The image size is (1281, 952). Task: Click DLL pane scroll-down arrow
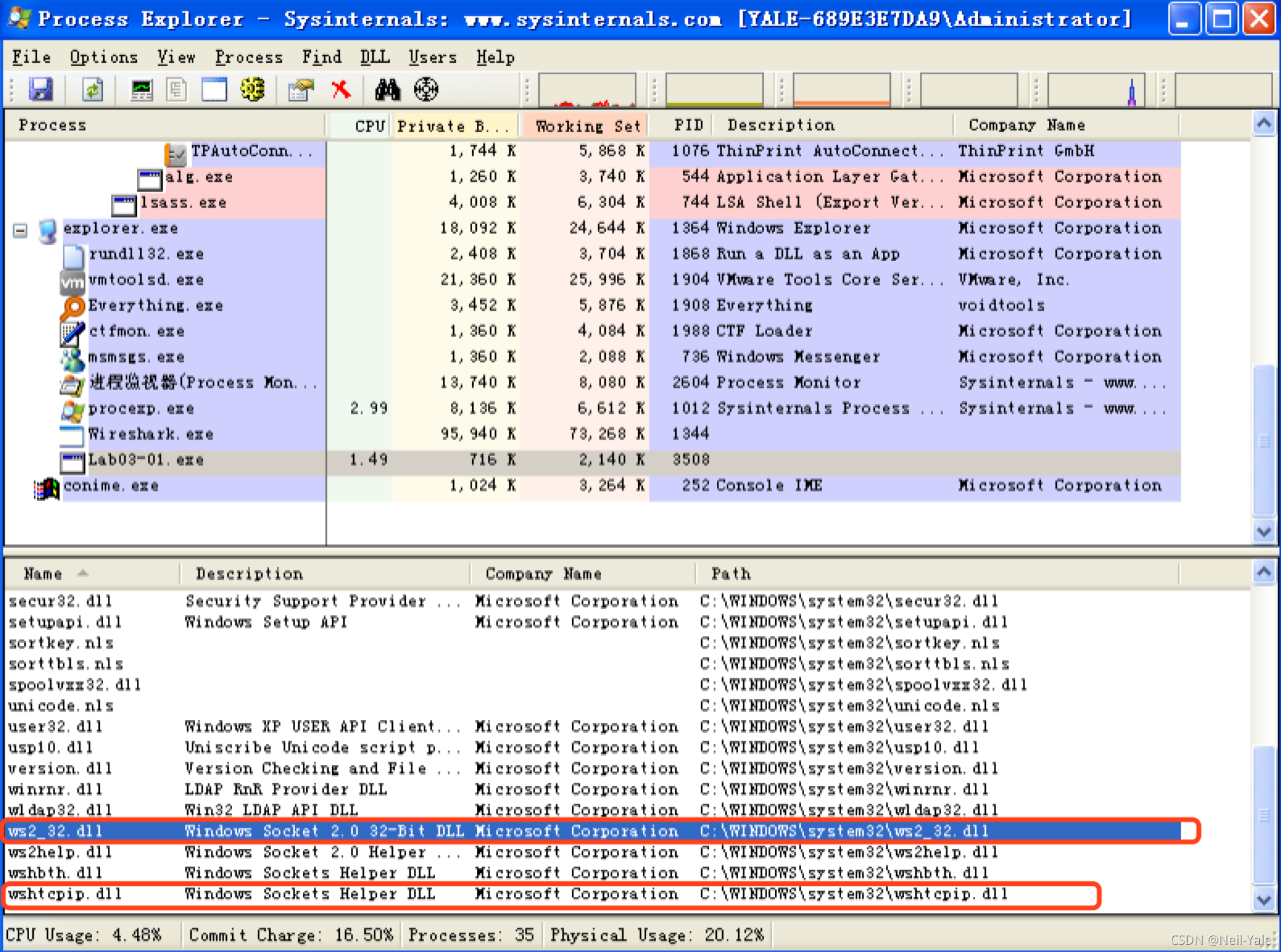coord(1264,900)
